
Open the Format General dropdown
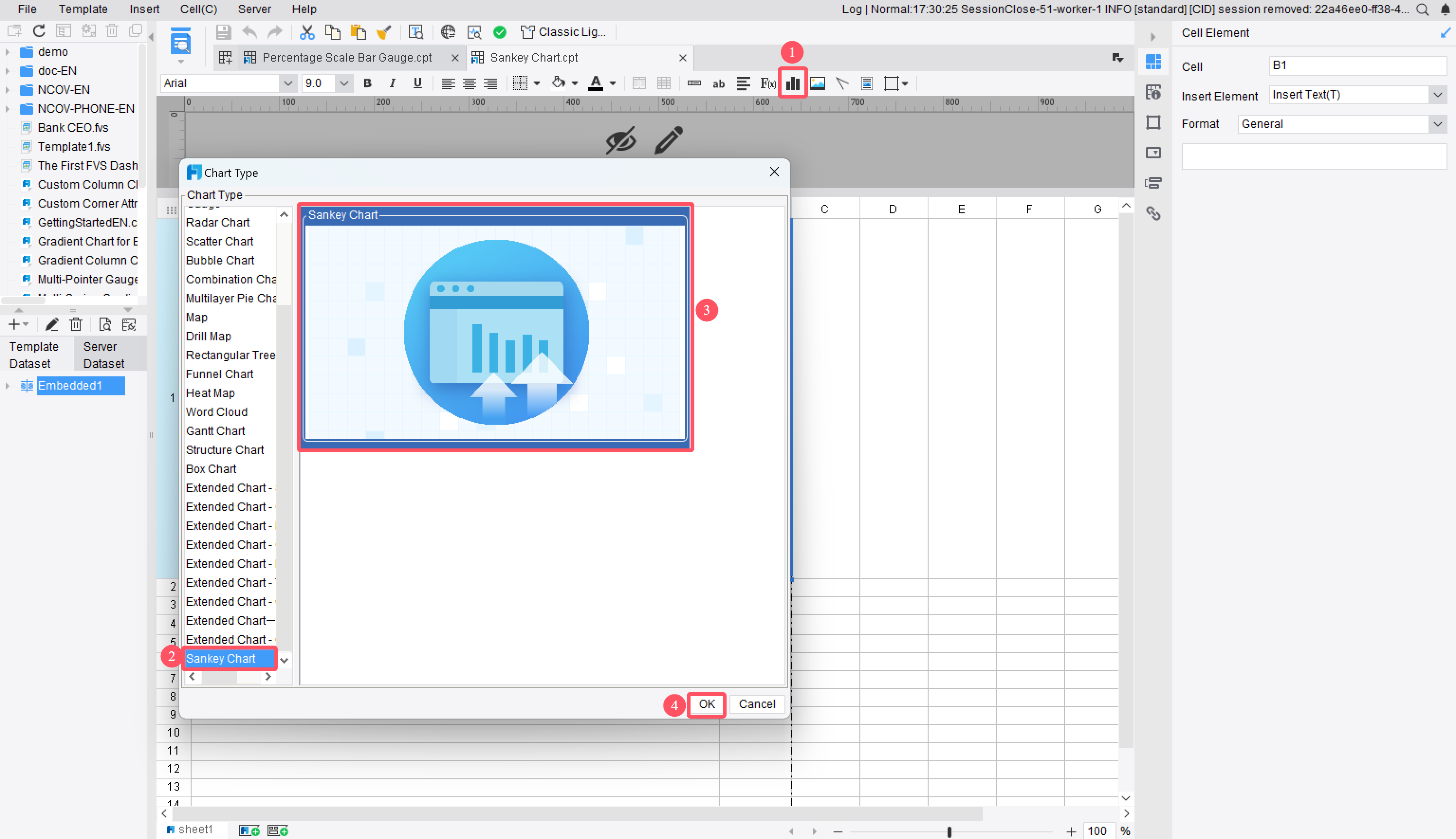coord(1437,124)
